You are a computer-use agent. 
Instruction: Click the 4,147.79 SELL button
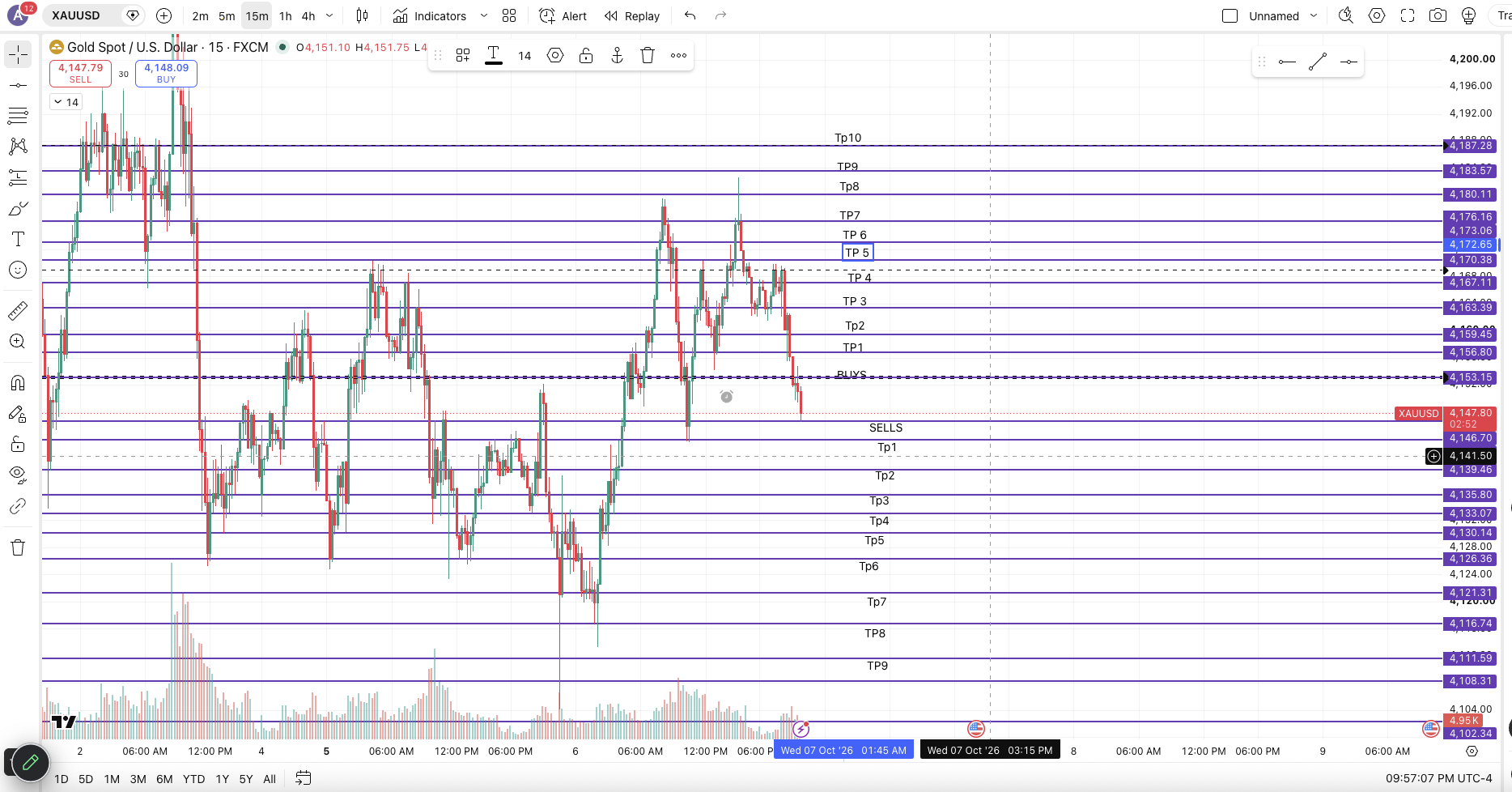pyautogui.click(x=80, y=73)
